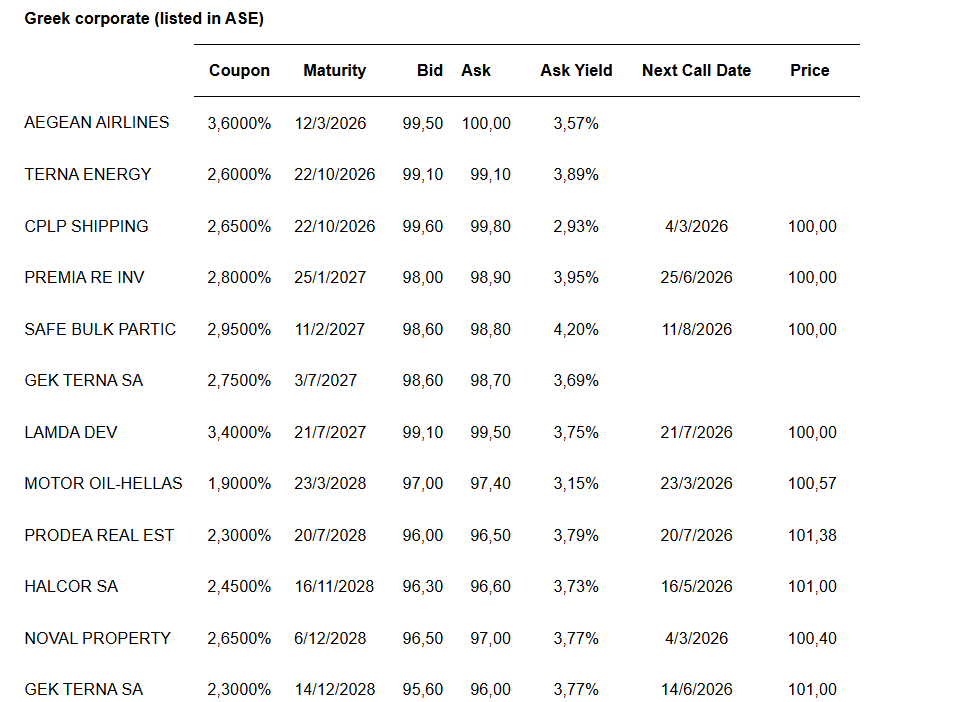Click the Bid column header
The image size is (977, 702).
click(430, 71)
